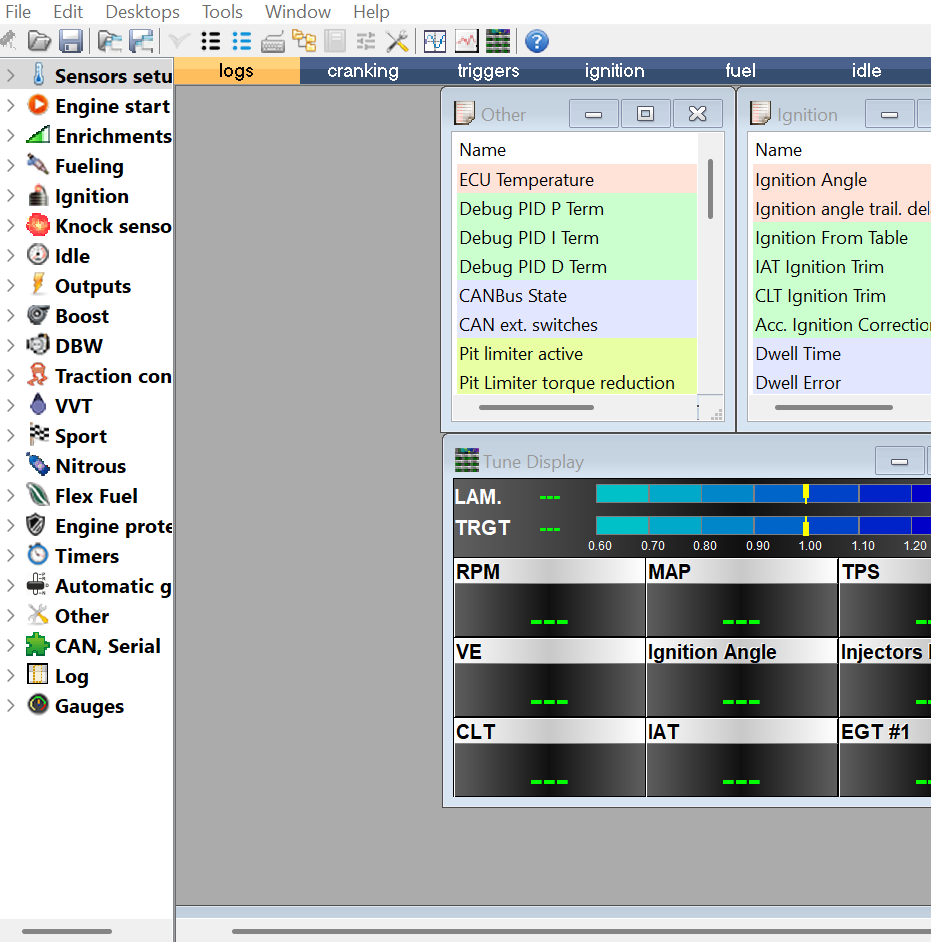Click the TRGT lambda bar yellow marker
The height and width of the screenshot is (942, 931).
[806, 525]
